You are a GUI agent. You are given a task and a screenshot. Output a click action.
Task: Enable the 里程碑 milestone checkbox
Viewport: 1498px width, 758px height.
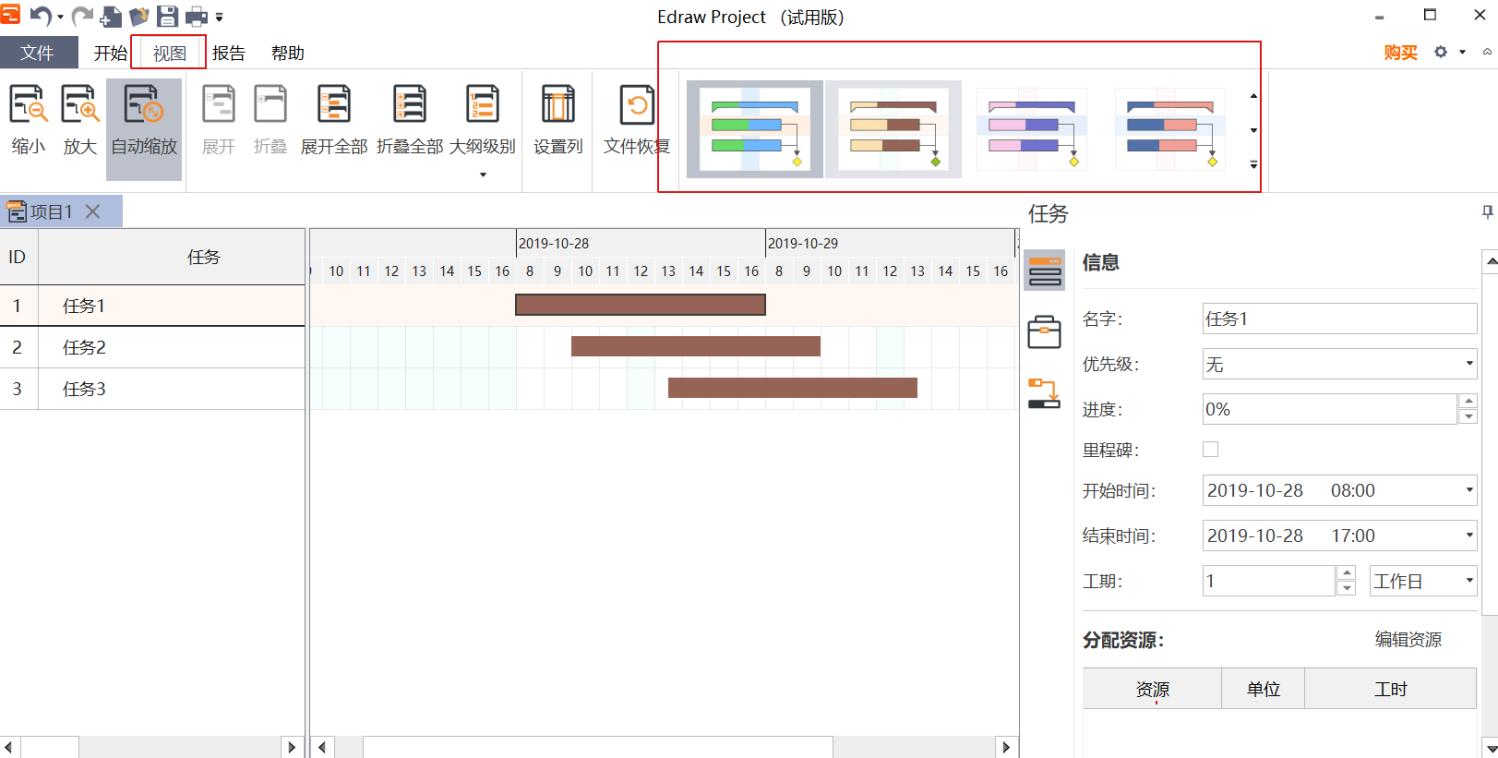[1210, 449]
